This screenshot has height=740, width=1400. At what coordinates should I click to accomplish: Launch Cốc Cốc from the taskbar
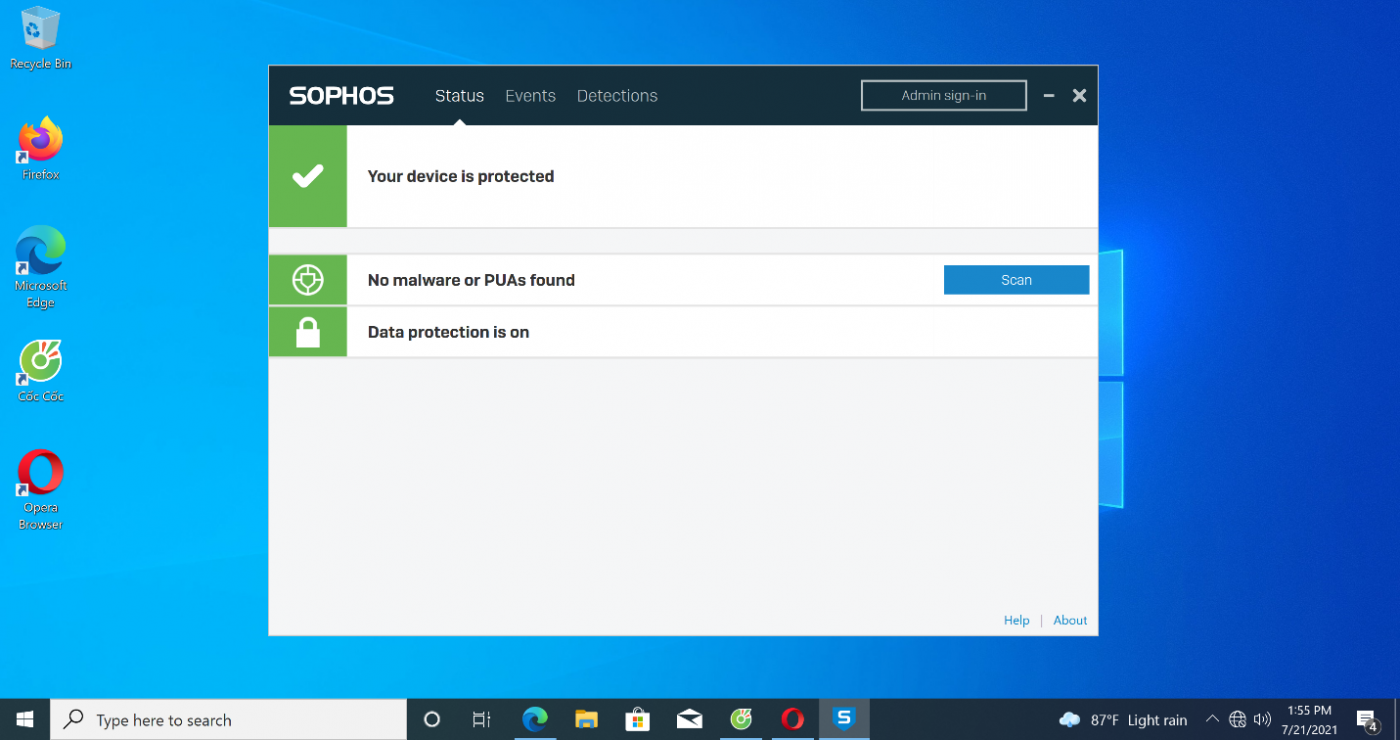(x=741, y=719)
